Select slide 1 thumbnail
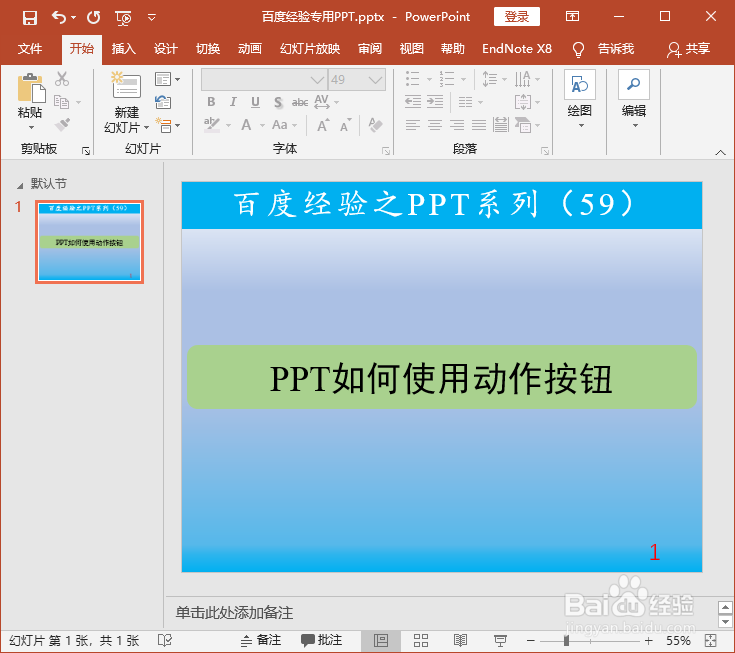 click(x=89, y=242)
